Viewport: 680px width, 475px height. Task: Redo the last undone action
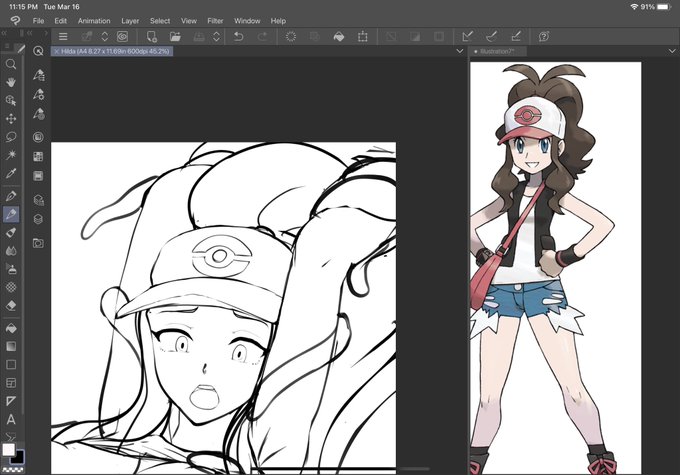pyautogui.click(x=262, y=37)
